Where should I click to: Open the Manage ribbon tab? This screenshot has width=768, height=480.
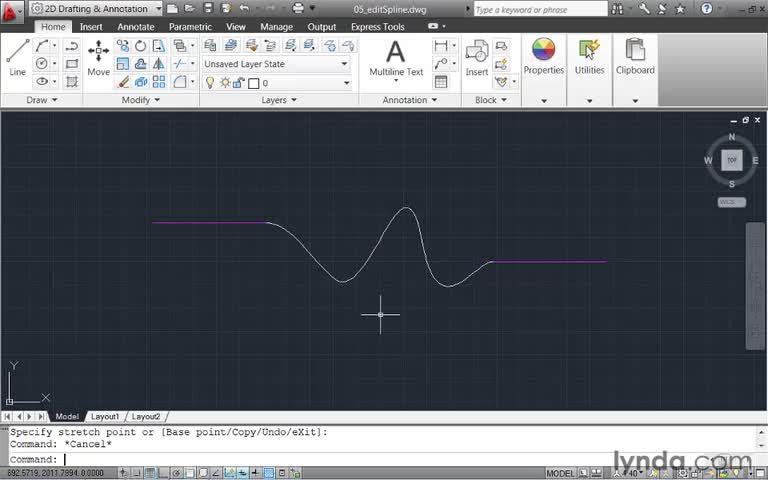(276, 27)
